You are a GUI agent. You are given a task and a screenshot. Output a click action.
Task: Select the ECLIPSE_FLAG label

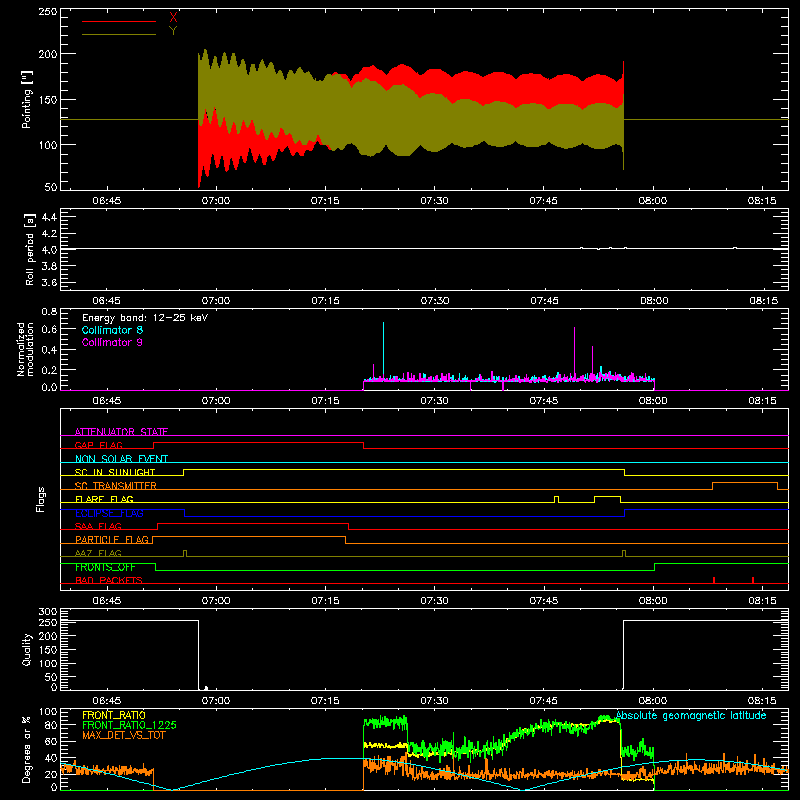point(109,513)
